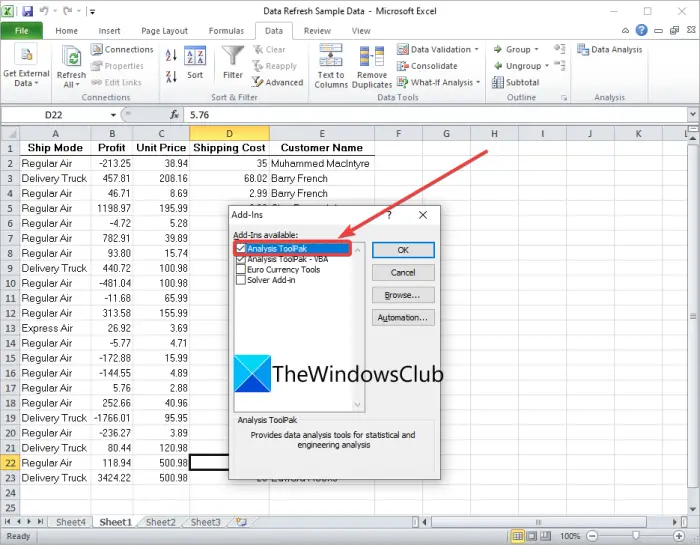Click the insert worksheet tab icon
700x545 pixels.
(242, 521)
